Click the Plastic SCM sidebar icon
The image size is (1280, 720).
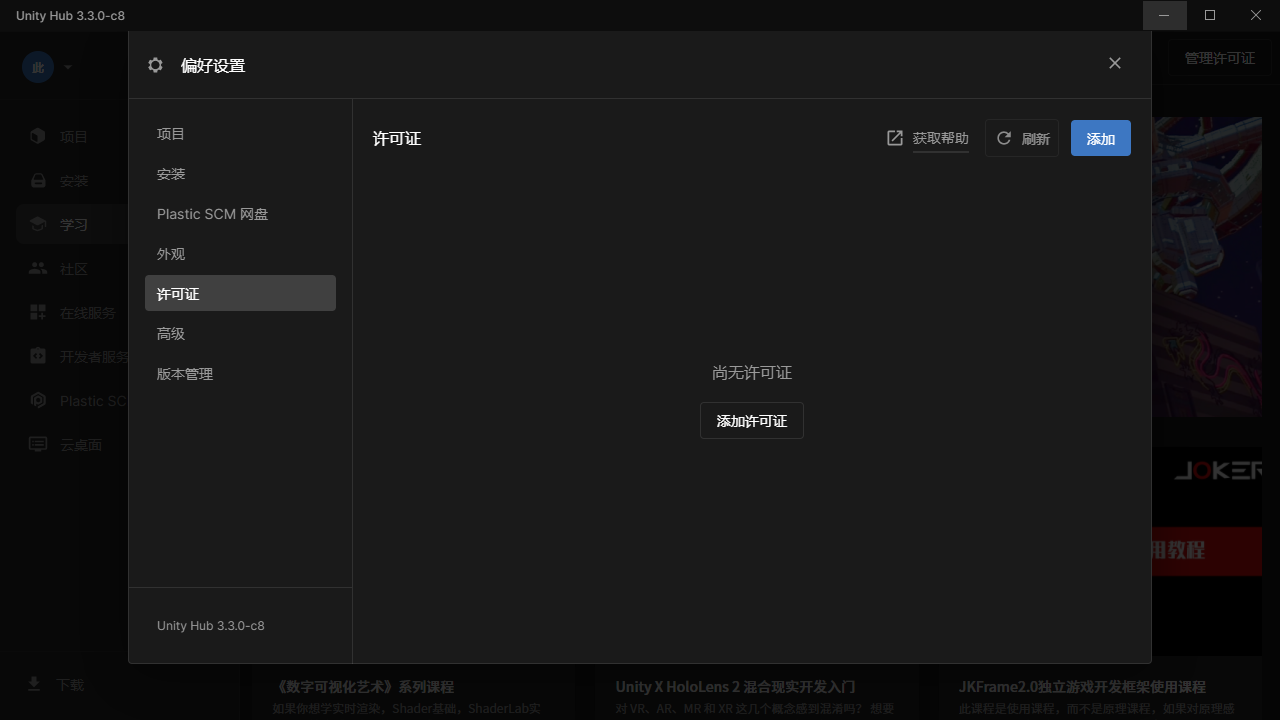(38, 400)
